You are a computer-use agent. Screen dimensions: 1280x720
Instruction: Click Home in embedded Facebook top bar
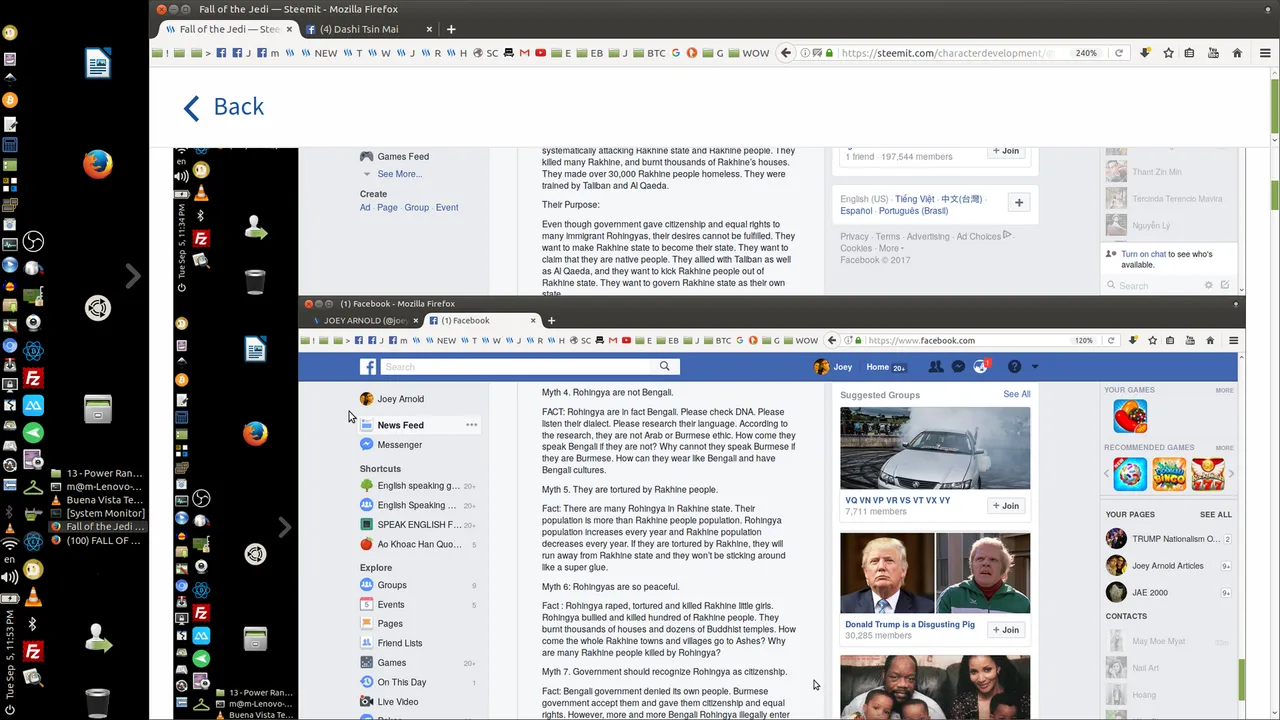(877, 367)
